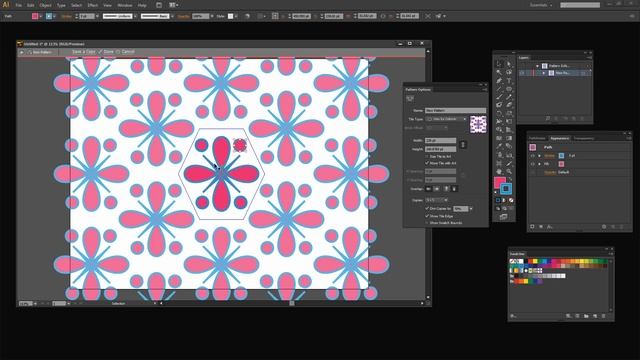Open the Effect menu

[x=93, y=5]
